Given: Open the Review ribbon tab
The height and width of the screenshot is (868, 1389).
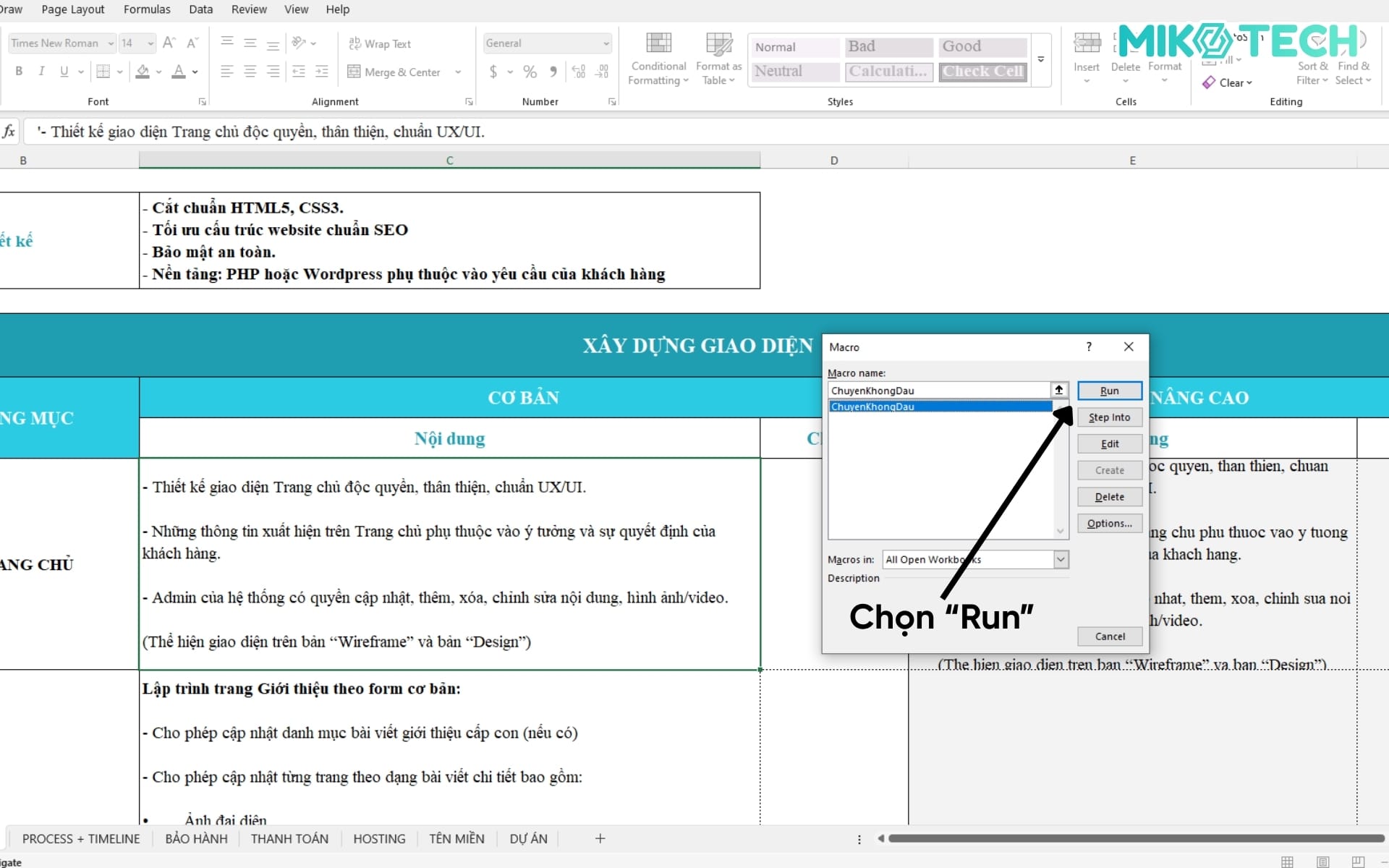Looking at the screenshot, I should (x=249, y=9).
